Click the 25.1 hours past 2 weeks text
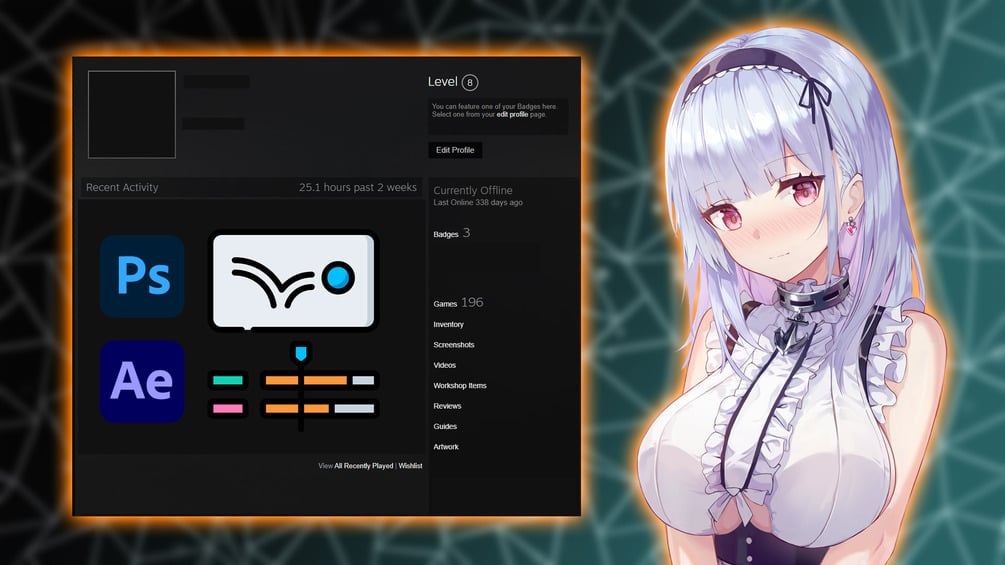This screenshot has height=565, width=1005. click(x=358, y=187)
